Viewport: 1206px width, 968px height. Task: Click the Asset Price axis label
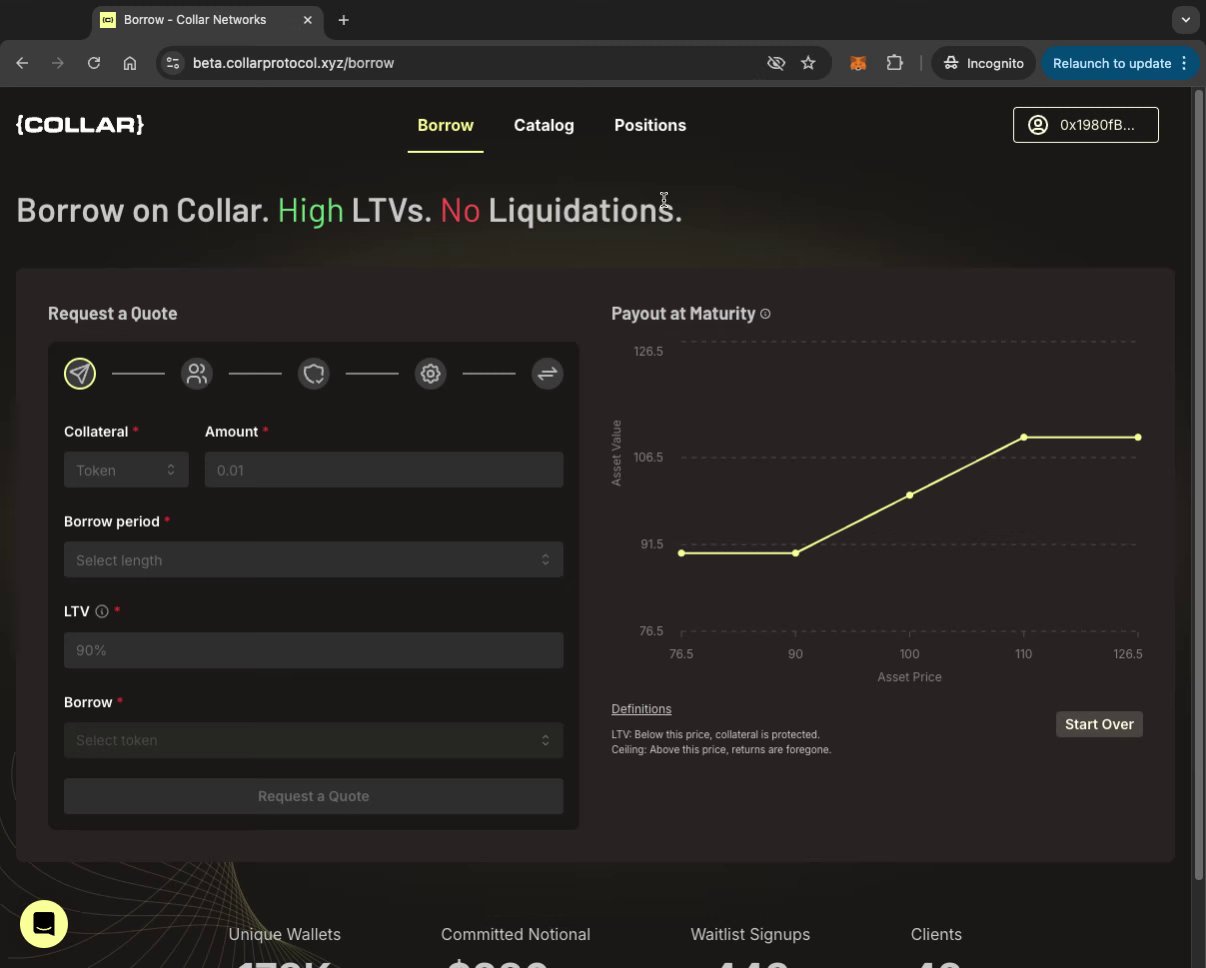click(909, 677)
